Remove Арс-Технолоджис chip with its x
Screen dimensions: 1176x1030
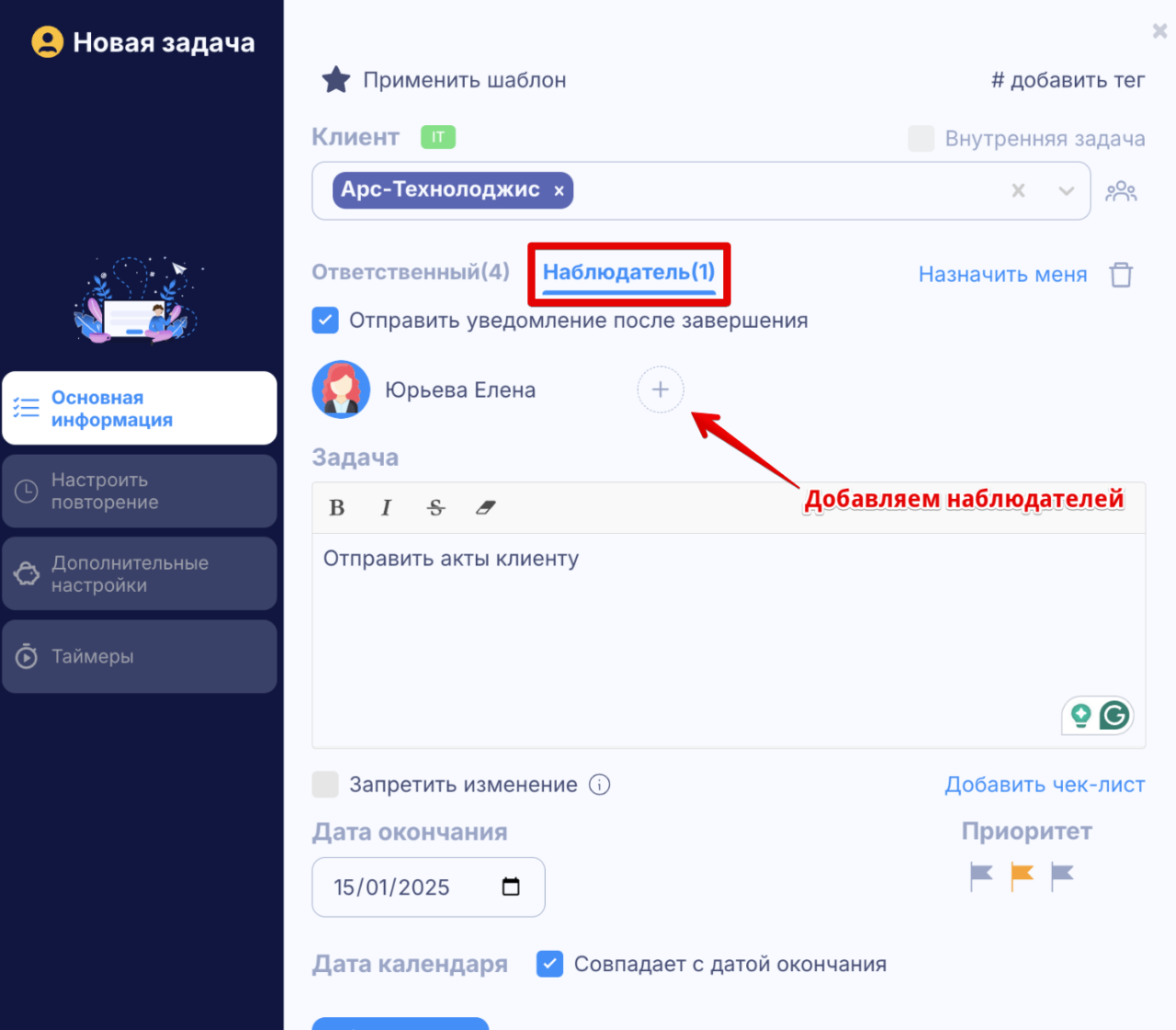pos(559,191)
